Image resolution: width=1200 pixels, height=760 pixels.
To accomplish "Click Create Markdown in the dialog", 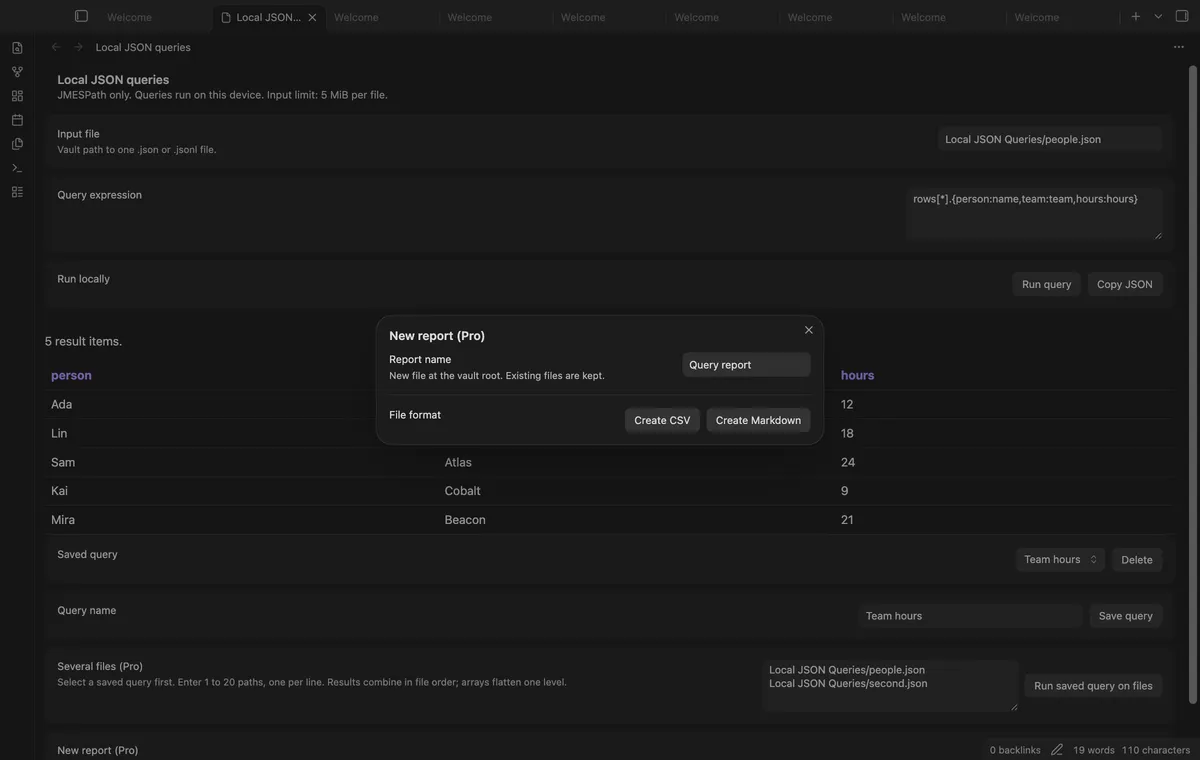I will (758, 420).
